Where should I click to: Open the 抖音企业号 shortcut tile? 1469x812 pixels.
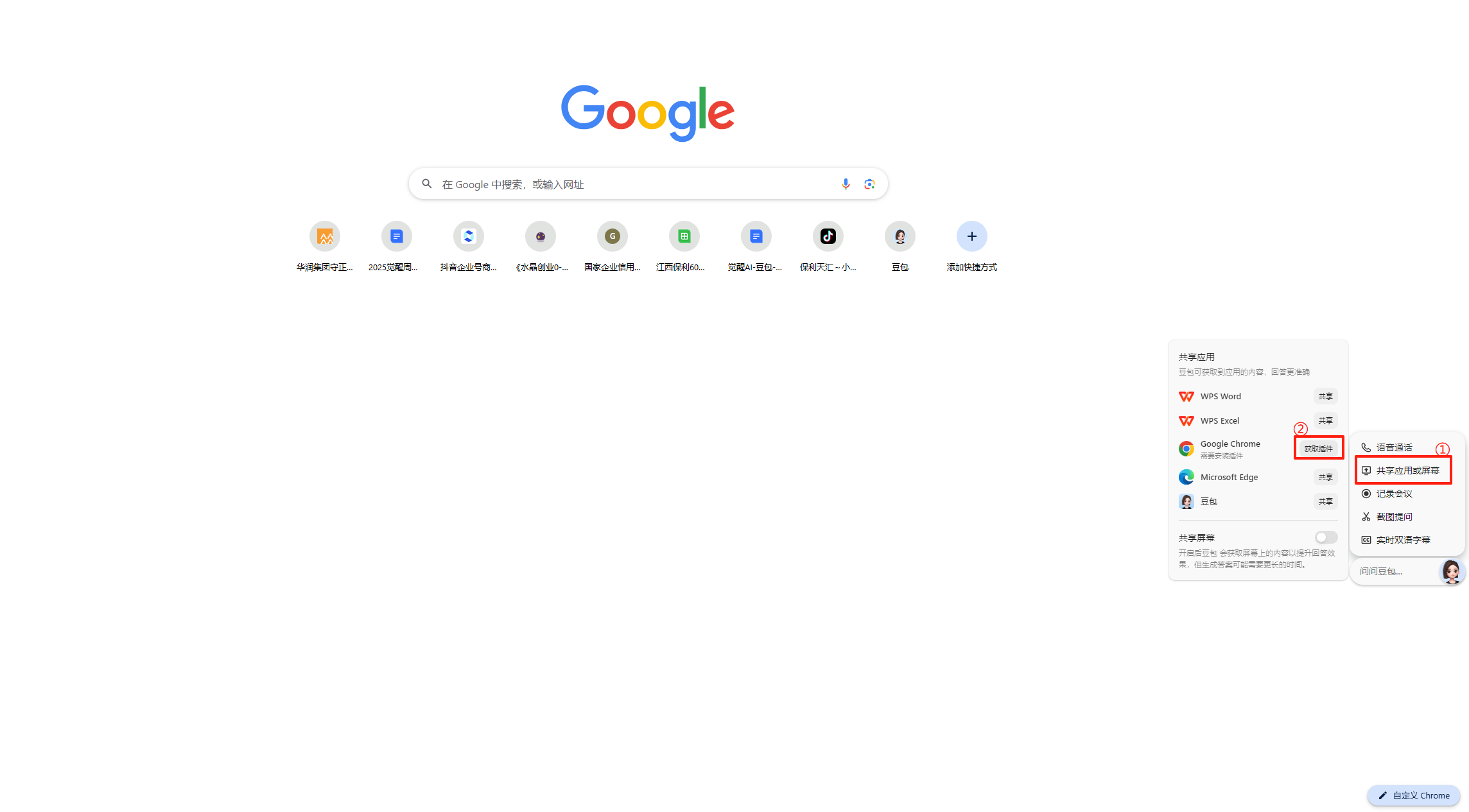469,247
